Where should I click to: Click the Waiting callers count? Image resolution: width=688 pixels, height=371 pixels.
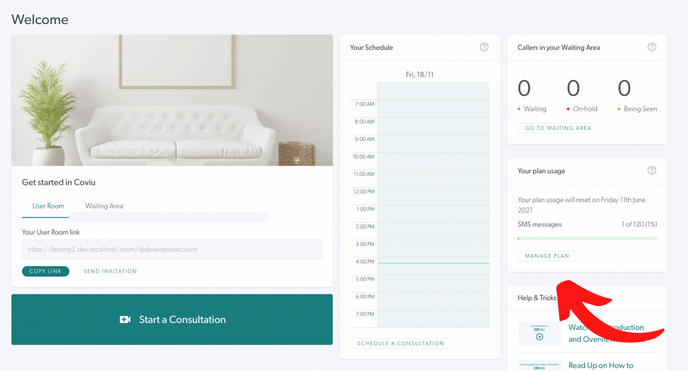click(x=524, y=88)
